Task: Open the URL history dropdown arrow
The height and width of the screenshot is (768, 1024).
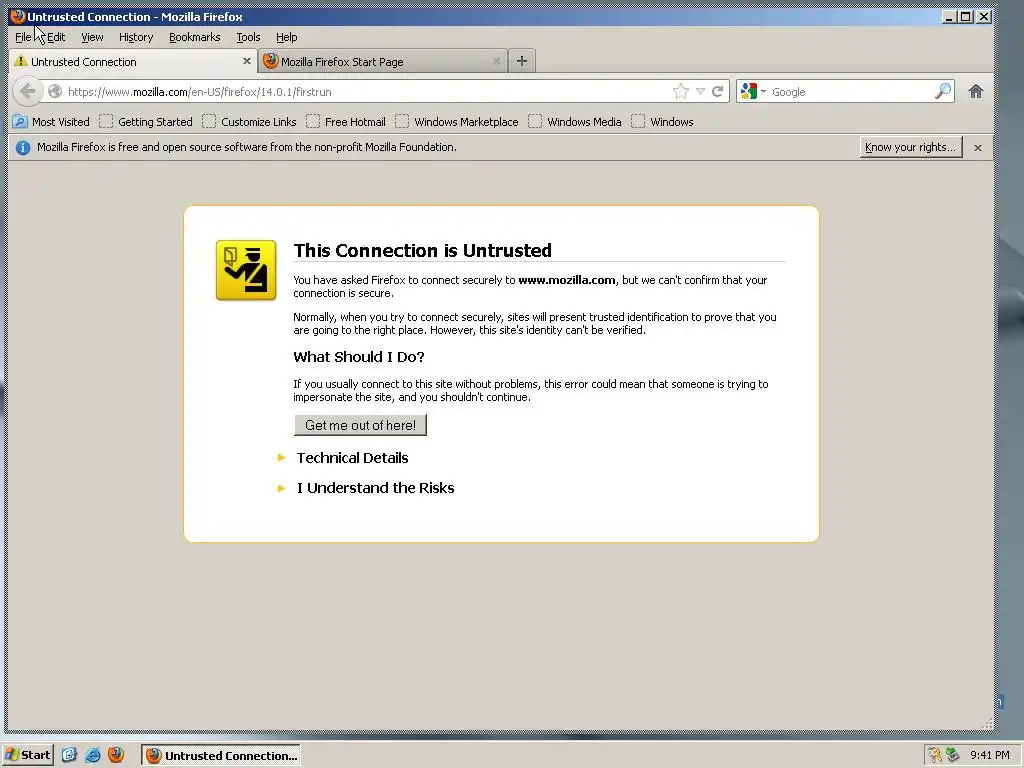Action: (700, 91)
